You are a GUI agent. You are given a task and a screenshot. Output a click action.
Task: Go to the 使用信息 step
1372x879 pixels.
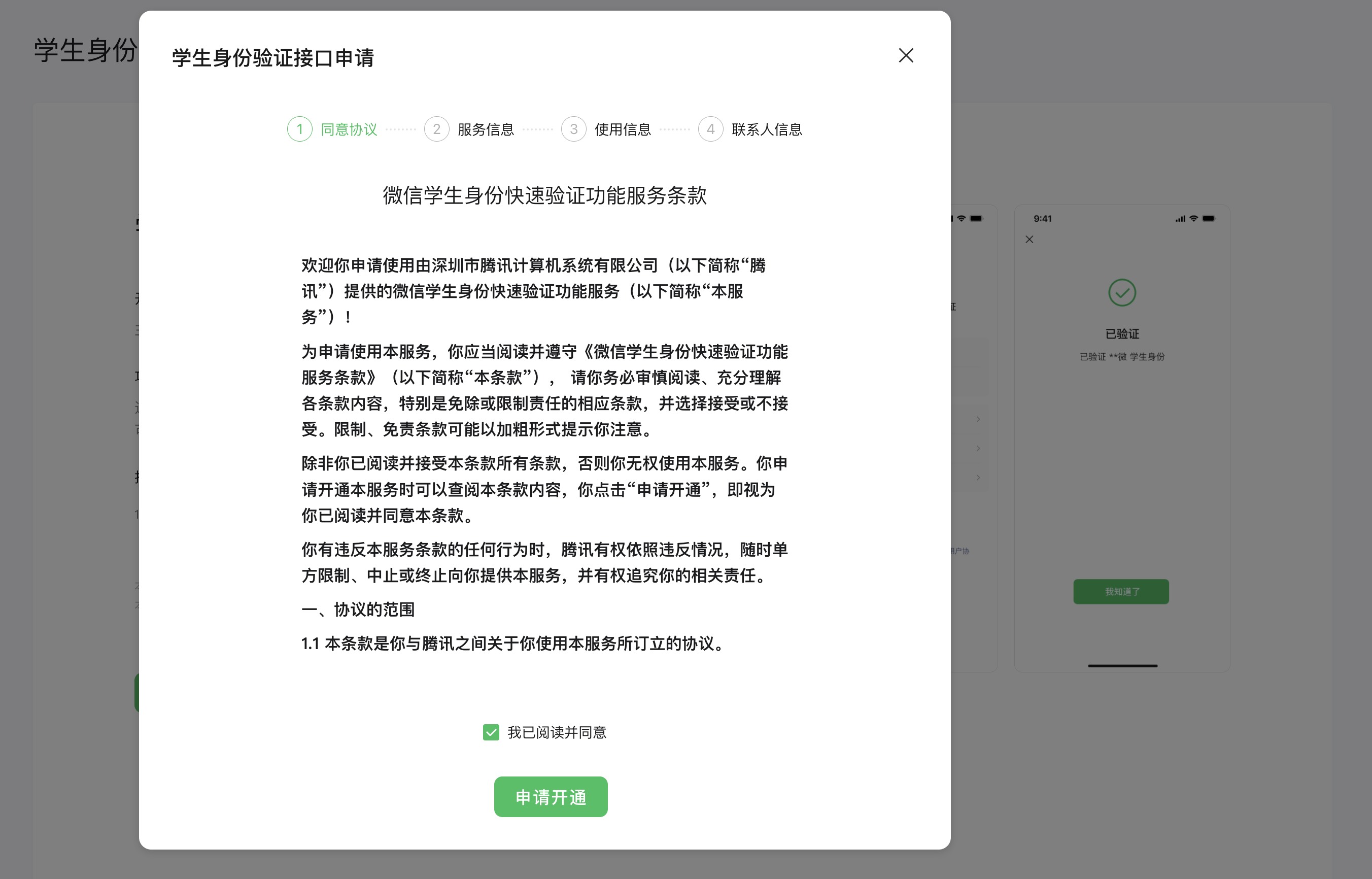[623, 129]
